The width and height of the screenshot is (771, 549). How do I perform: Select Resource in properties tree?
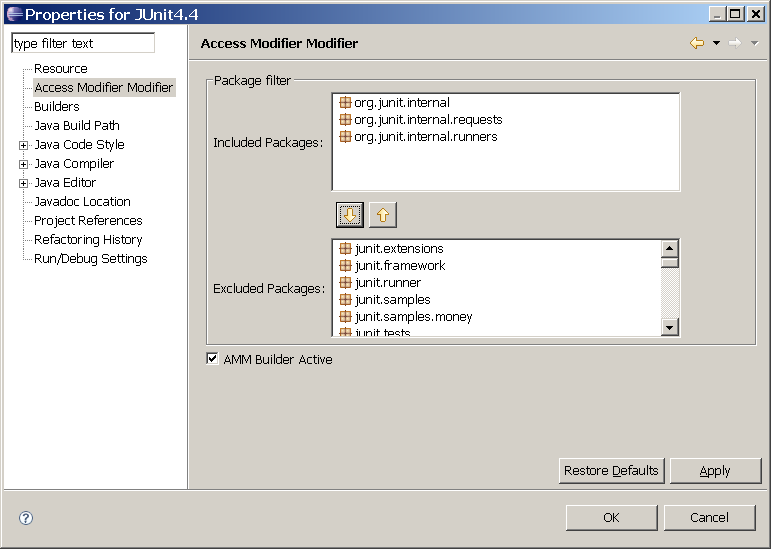point(60,68)
